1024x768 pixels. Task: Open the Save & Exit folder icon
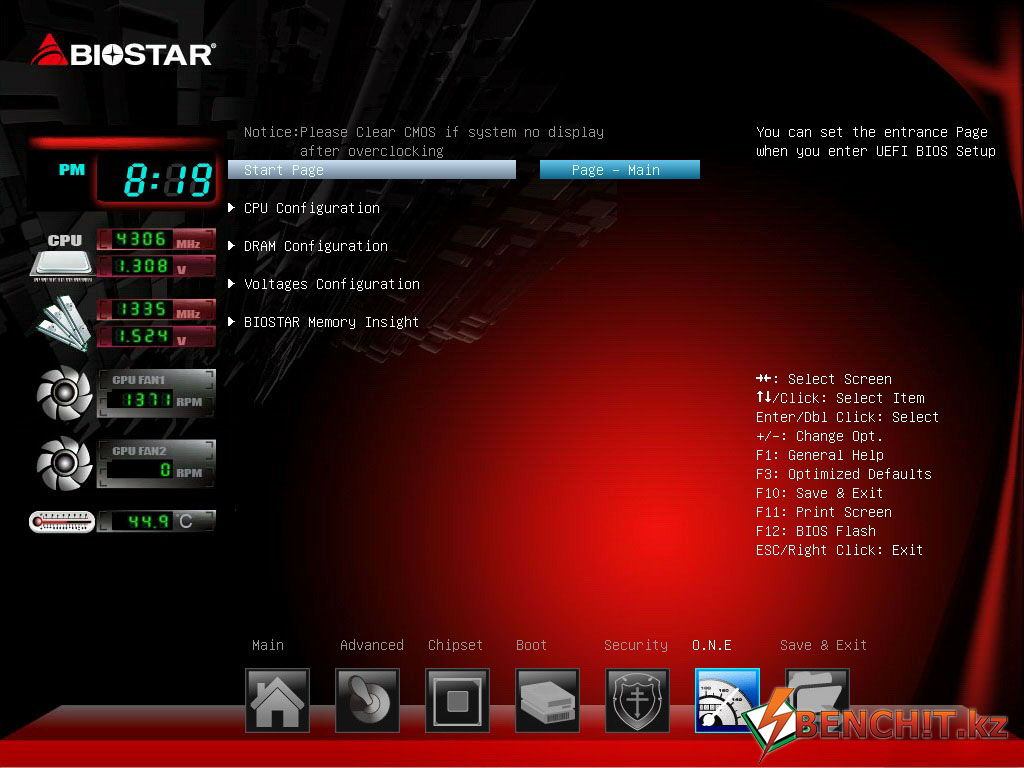tap(817, 700)
